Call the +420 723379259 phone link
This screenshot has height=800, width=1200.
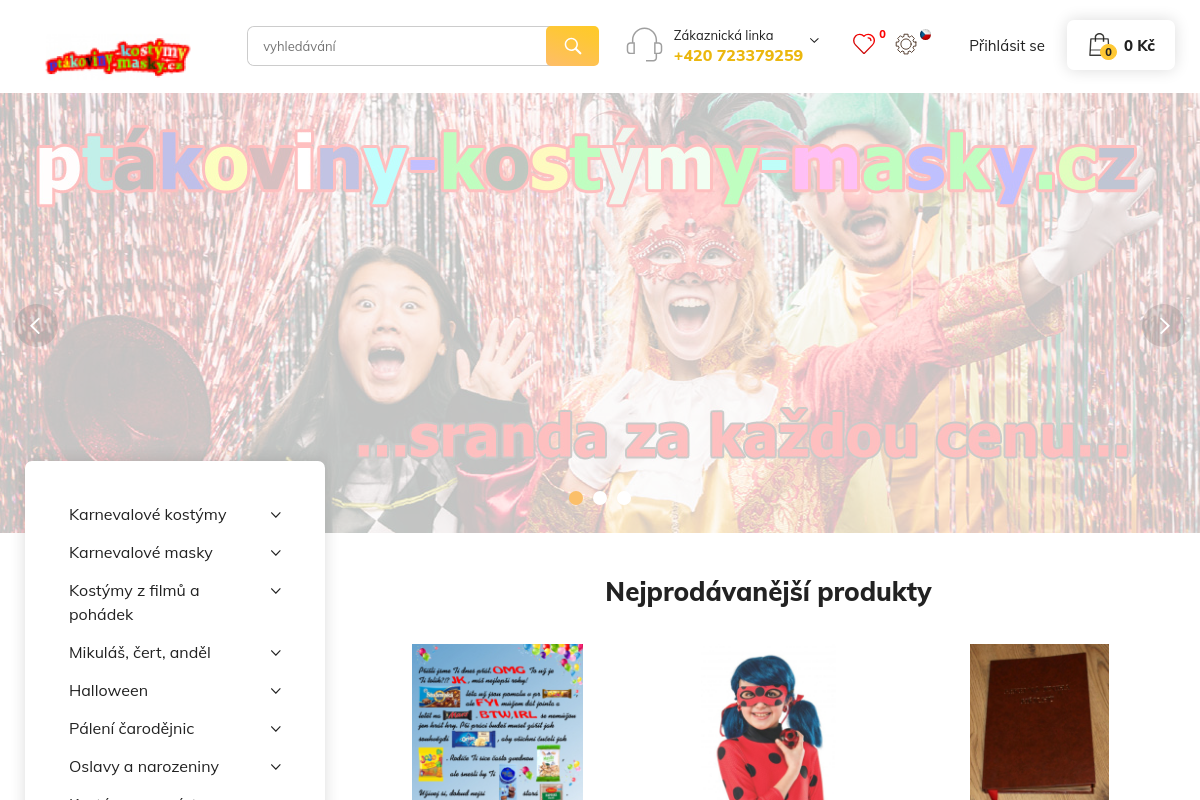point(738,56)
